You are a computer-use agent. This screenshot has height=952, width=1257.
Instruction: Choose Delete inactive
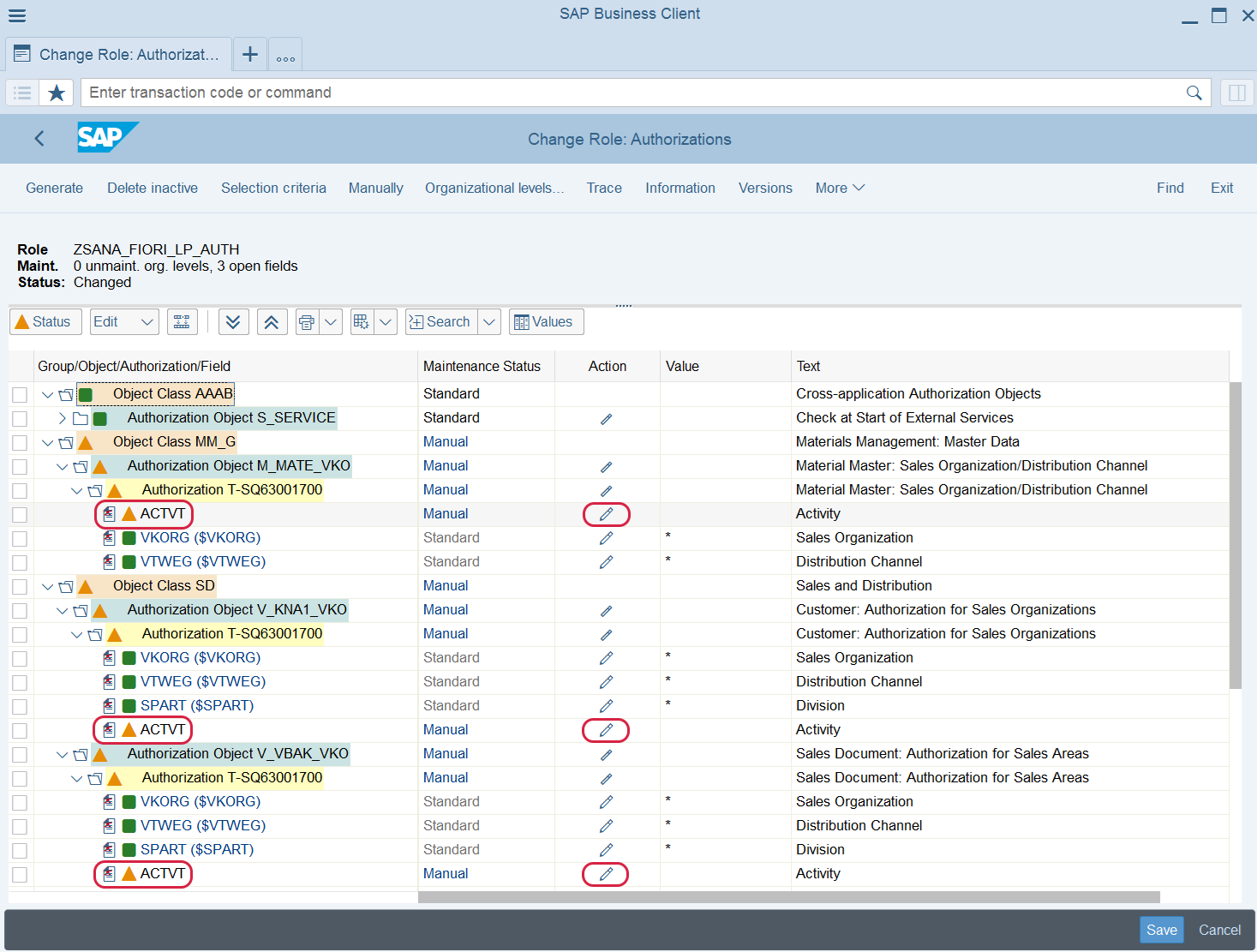point(153,189)
